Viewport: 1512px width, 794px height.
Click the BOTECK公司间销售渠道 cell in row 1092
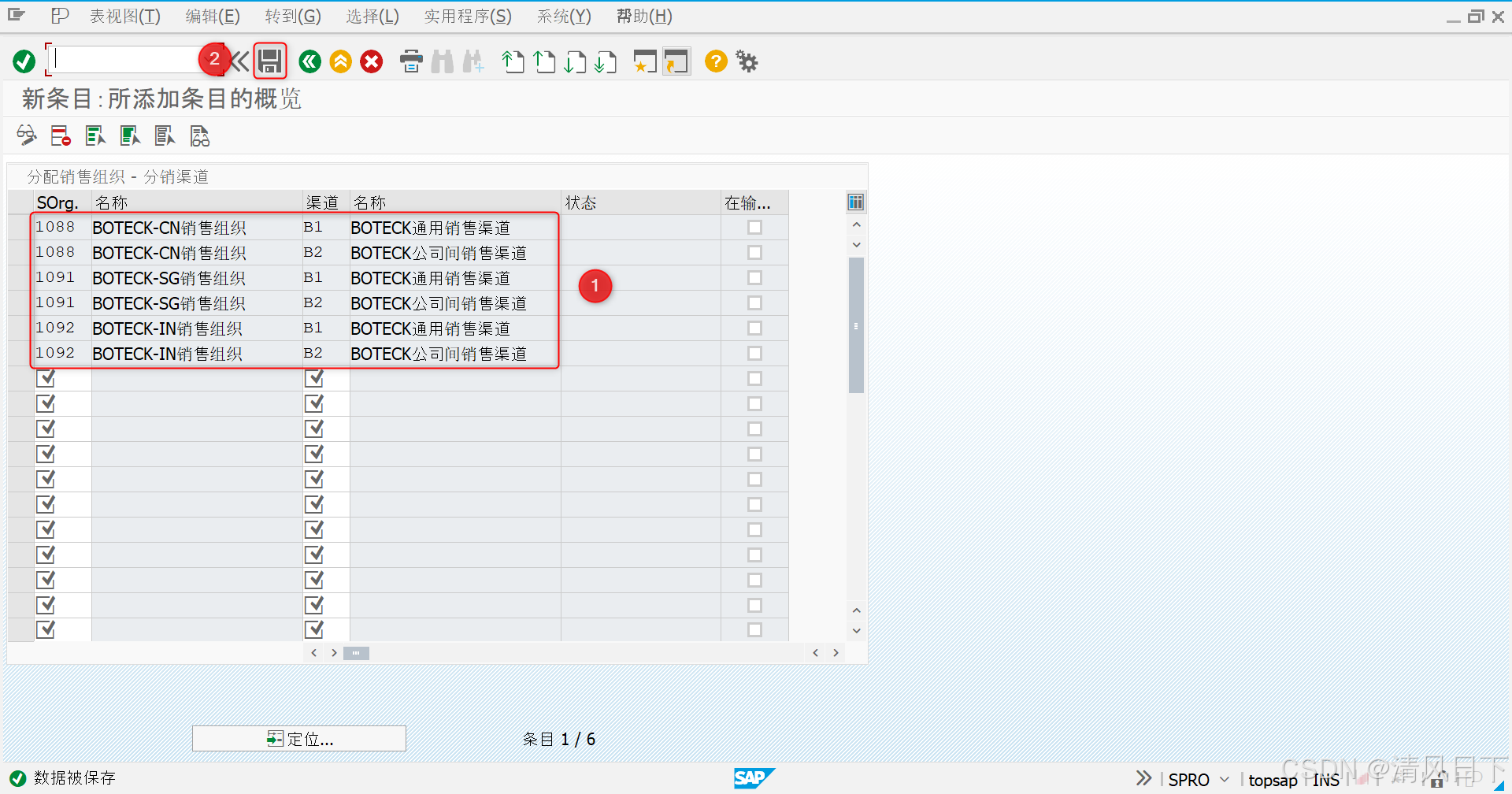pos(455,354)
